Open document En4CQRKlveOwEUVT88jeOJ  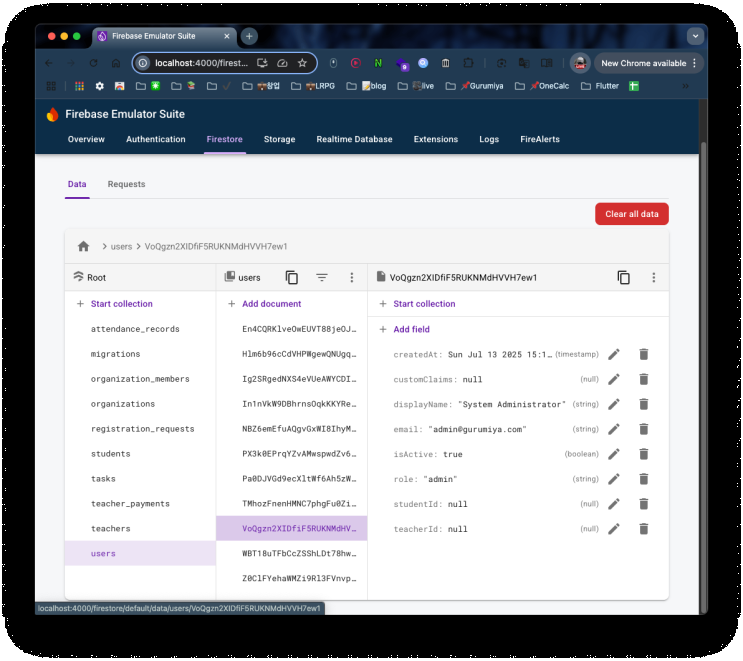point(291,329)
